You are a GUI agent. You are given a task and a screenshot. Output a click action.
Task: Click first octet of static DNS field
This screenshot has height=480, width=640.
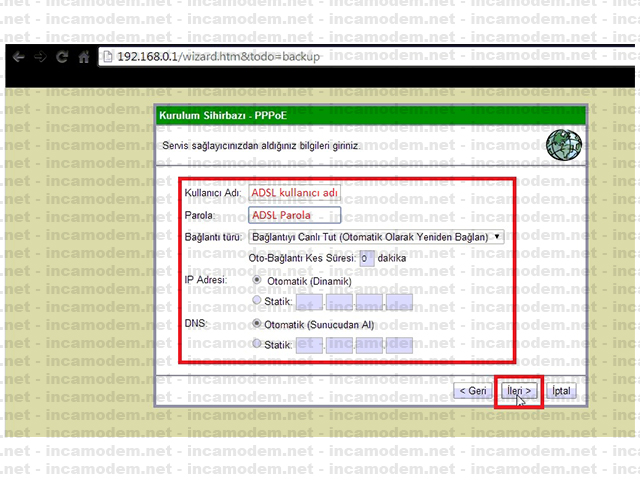pos(309,345)
